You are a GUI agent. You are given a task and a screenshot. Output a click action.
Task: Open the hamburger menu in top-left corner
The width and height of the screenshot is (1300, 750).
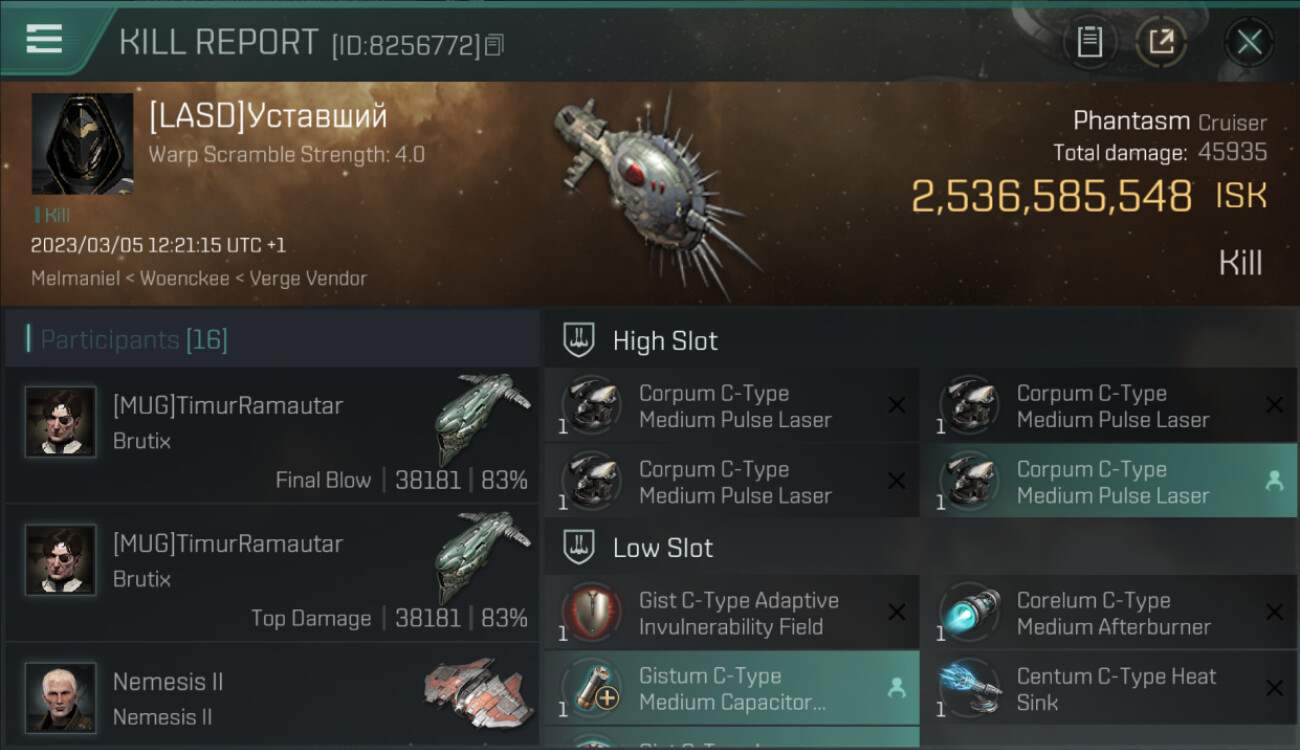(x=44, y=40)
